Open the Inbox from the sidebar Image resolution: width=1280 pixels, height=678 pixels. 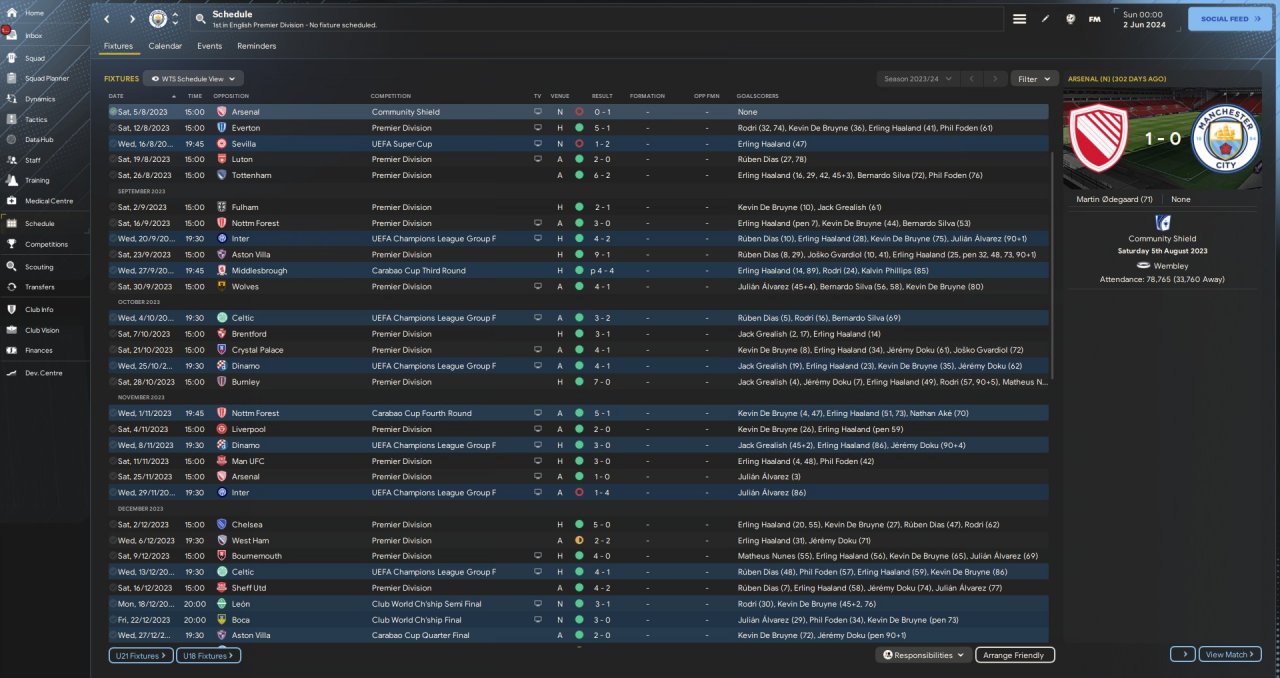click(12, 35)
